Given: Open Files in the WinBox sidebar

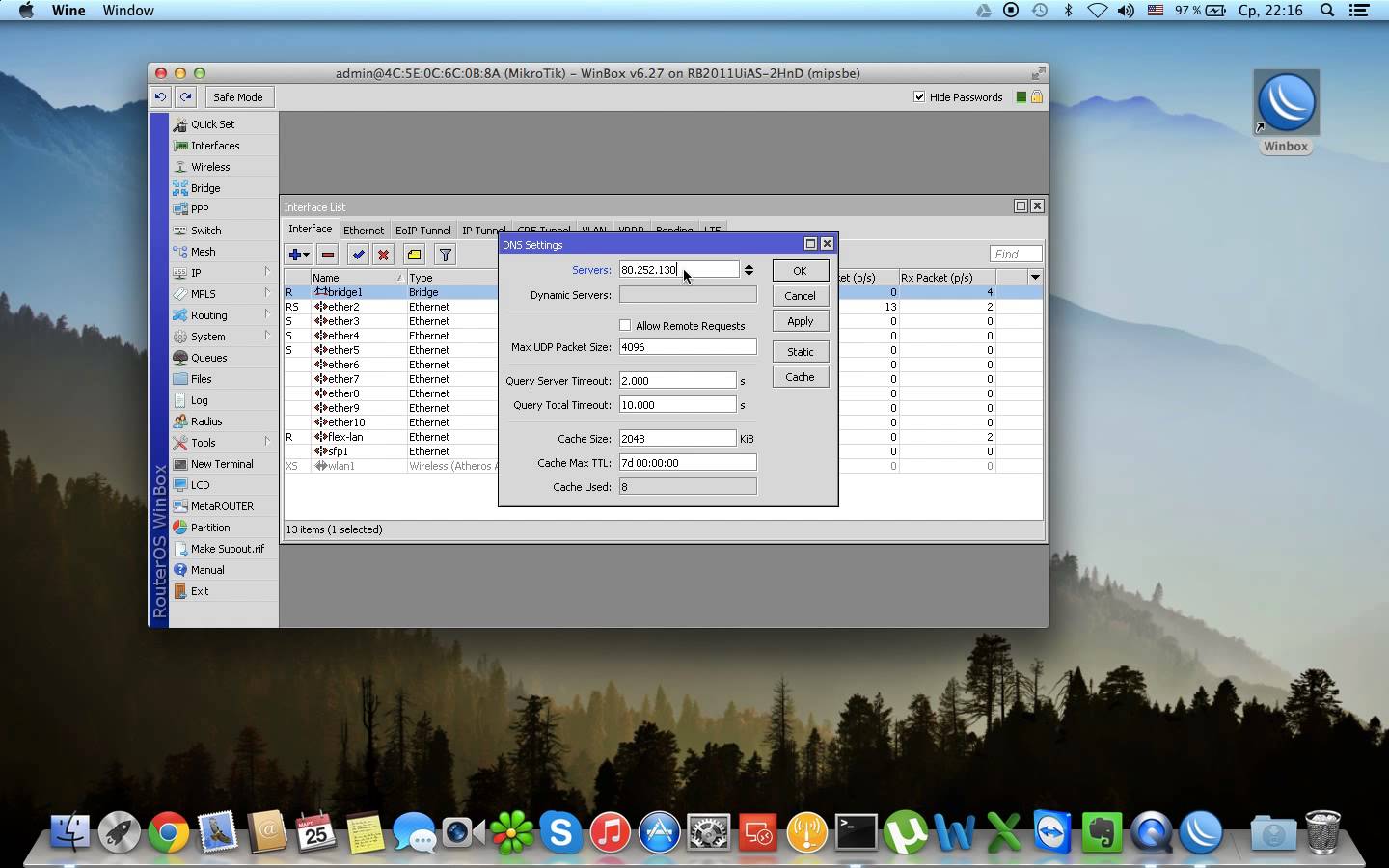Looking at the screenshot, I should [x=201, y=379].
